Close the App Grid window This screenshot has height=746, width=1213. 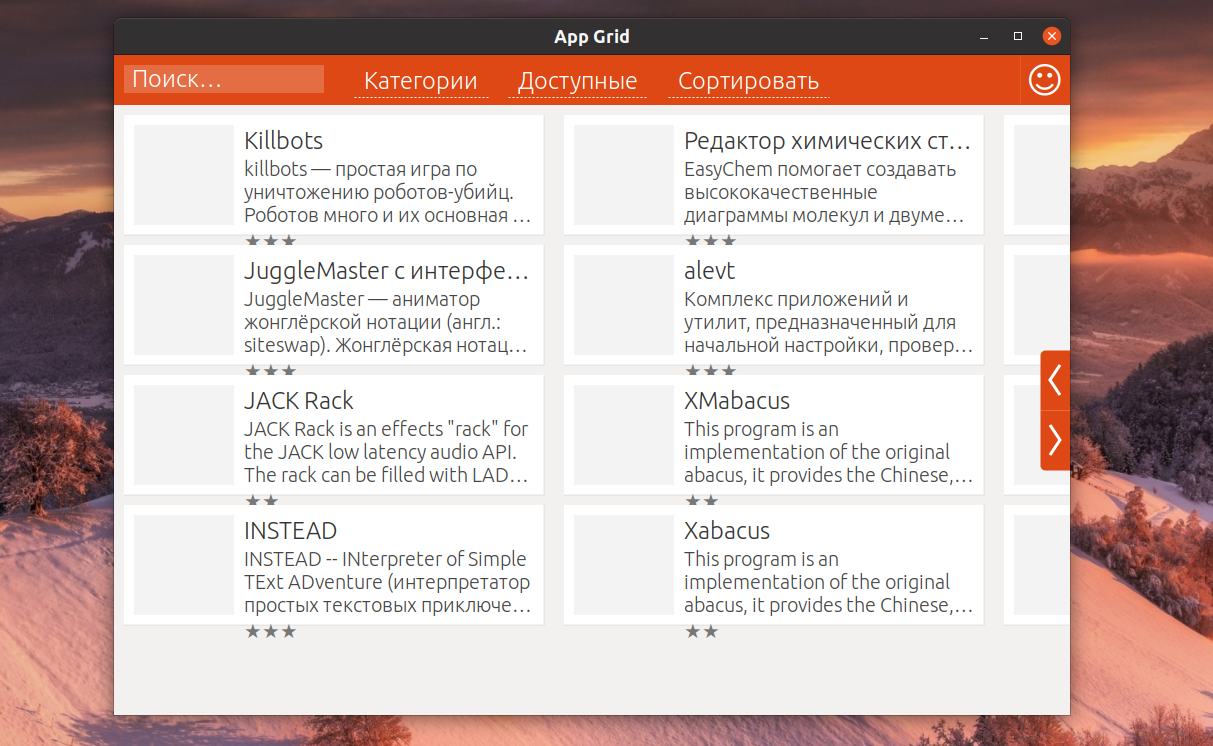1051,36
